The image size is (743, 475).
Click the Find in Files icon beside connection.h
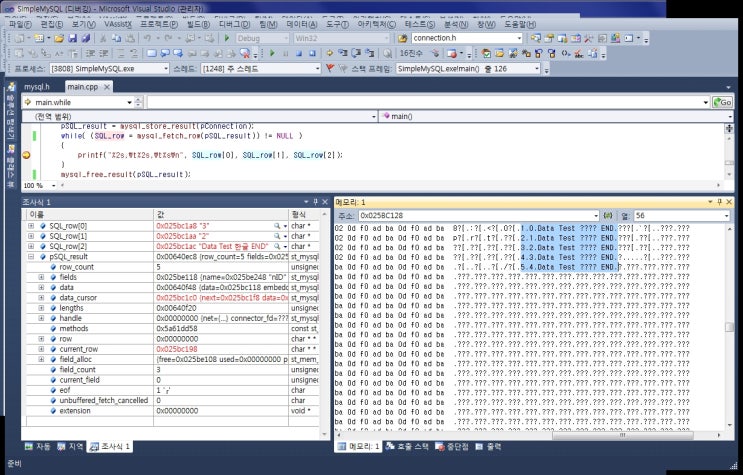[x=403, y=38]
